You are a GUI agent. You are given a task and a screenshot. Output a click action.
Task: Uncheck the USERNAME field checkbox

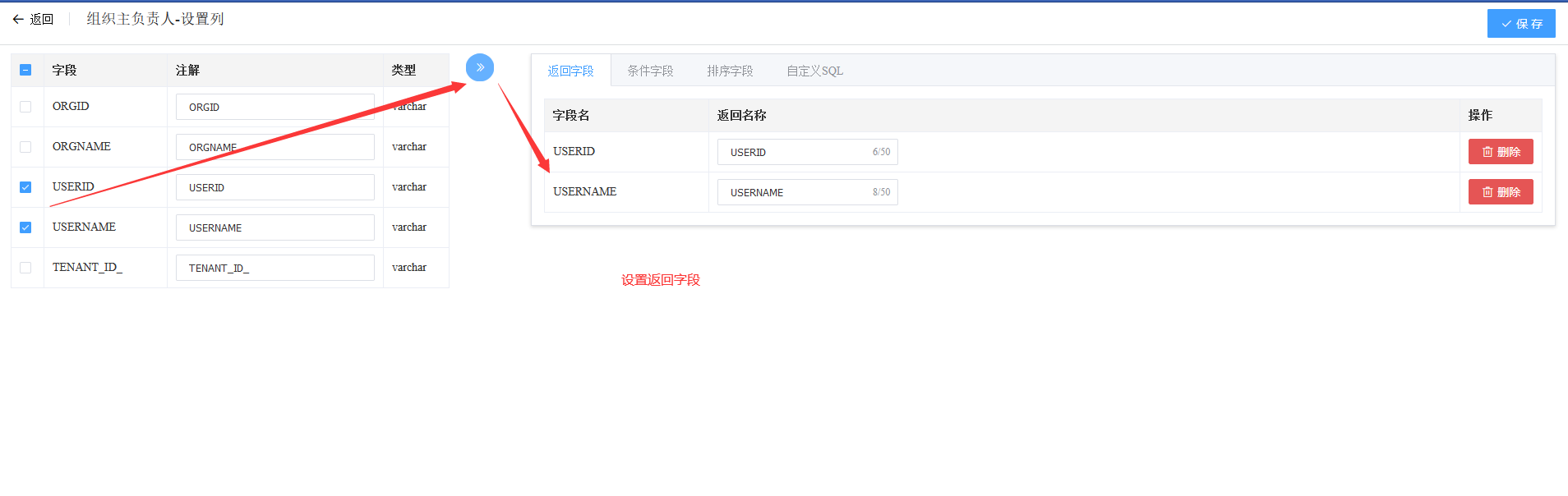25,227
